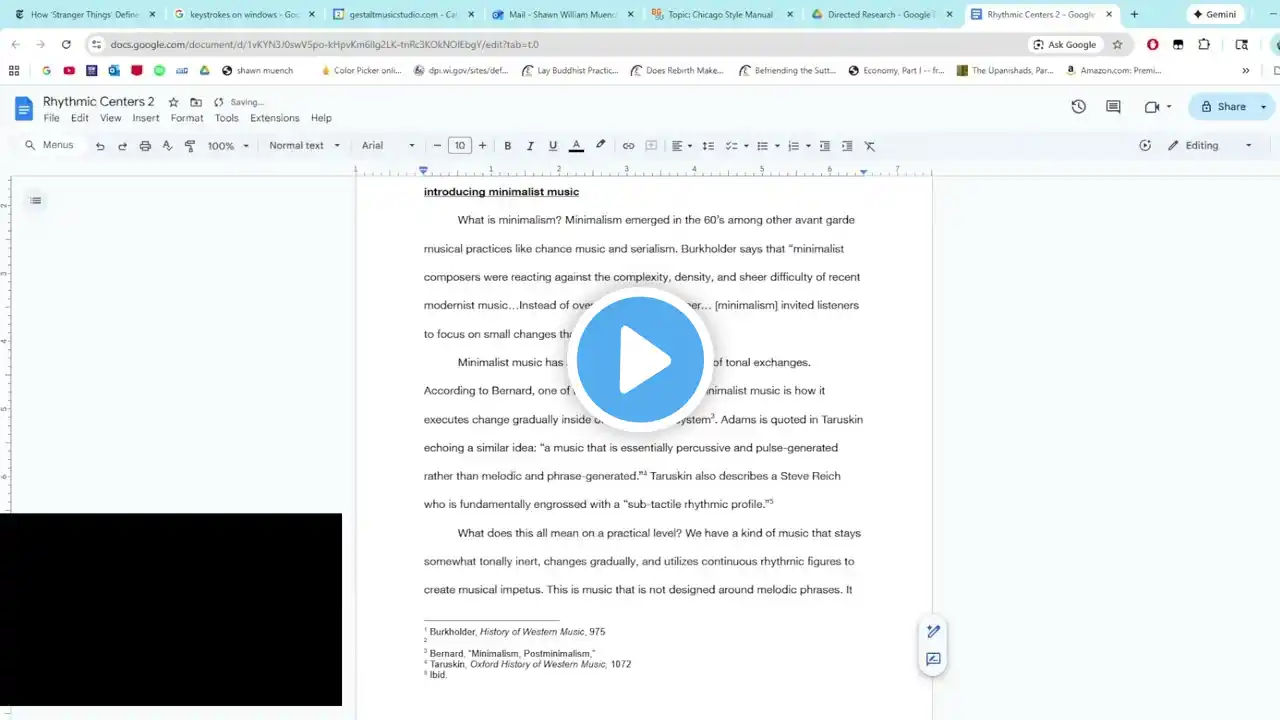
Task: Show document outline in left sidebar
Action: point(36,201)
